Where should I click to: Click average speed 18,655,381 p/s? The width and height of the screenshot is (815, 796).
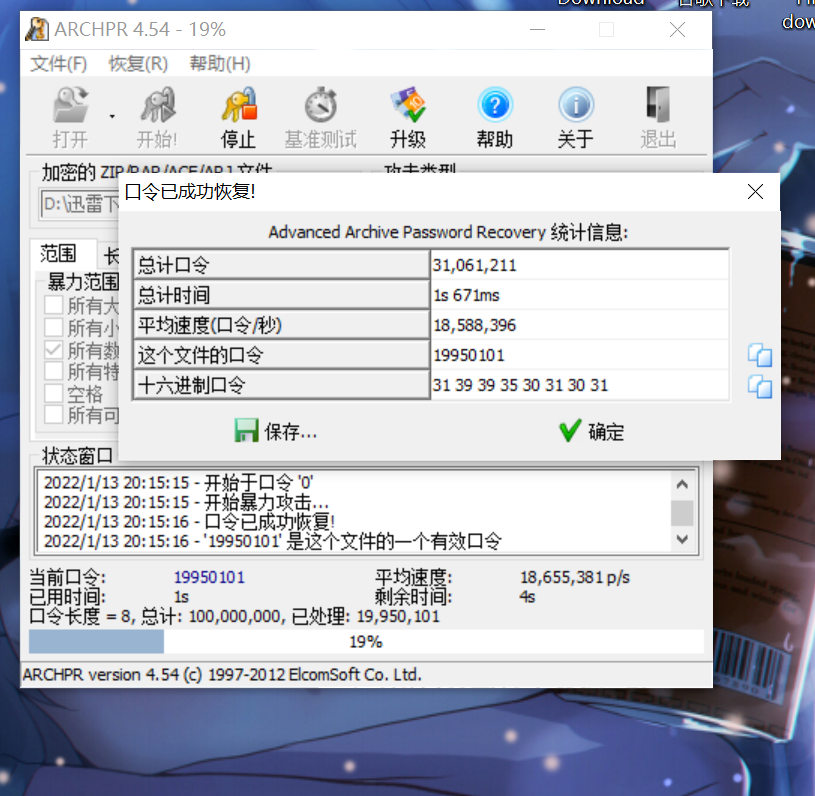(x=575, y=577)
